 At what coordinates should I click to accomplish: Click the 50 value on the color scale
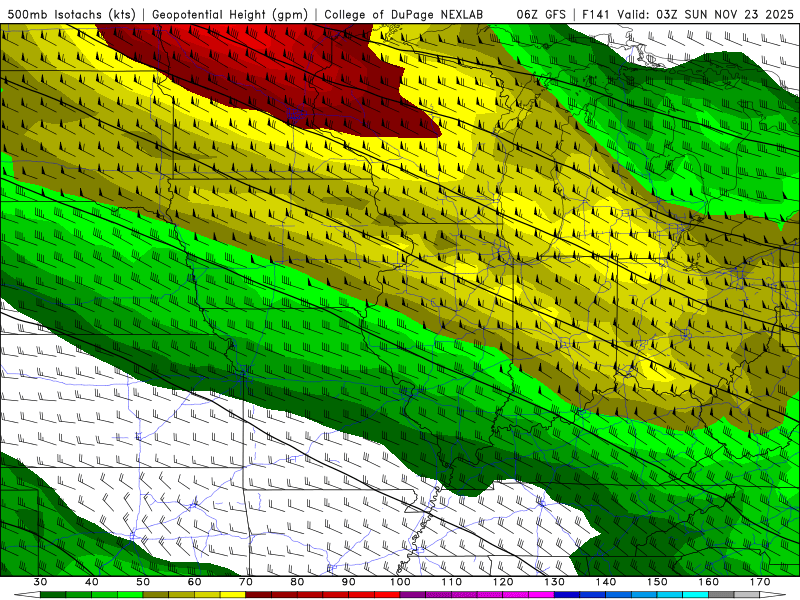pyautogui.click(x=143, y=582)
